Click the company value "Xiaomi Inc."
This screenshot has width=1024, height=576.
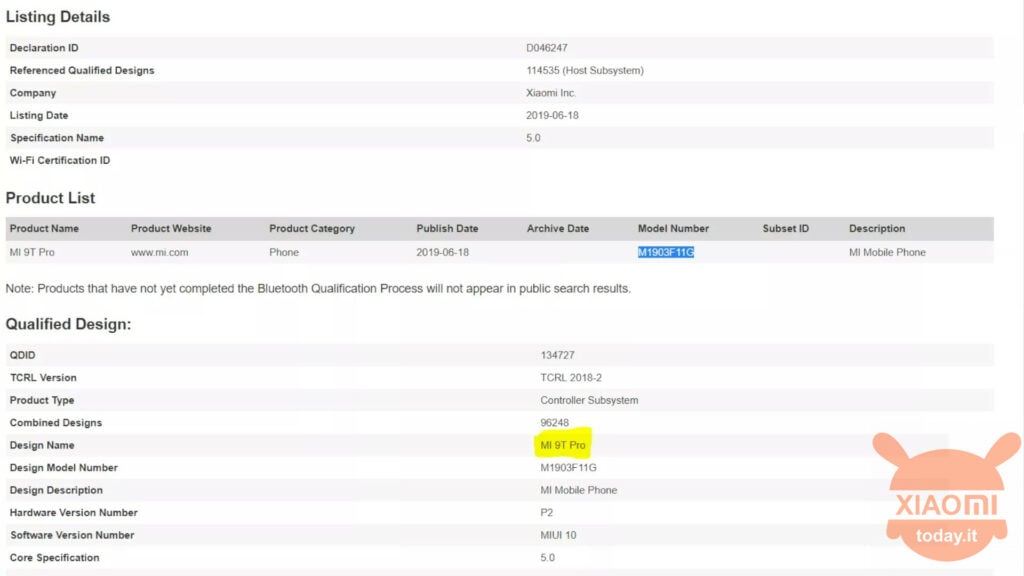(551, 93)
